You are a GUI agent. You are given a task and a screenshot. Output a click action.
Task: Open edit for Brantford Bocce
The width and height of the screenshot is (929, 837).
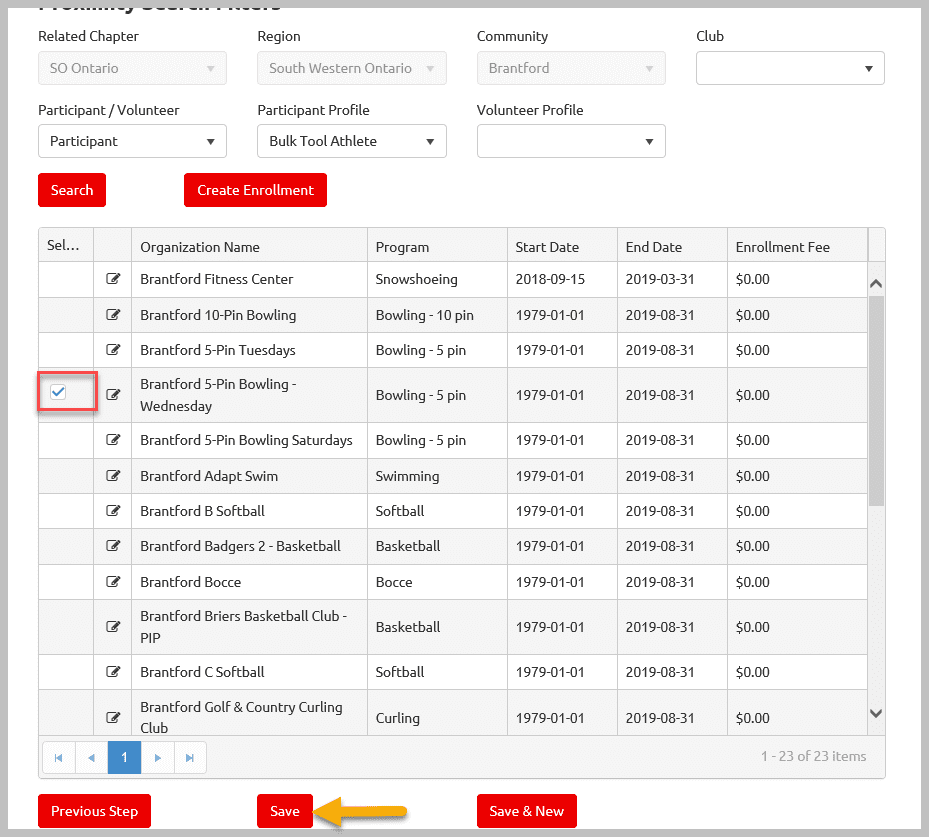click(x=113, y=582)
